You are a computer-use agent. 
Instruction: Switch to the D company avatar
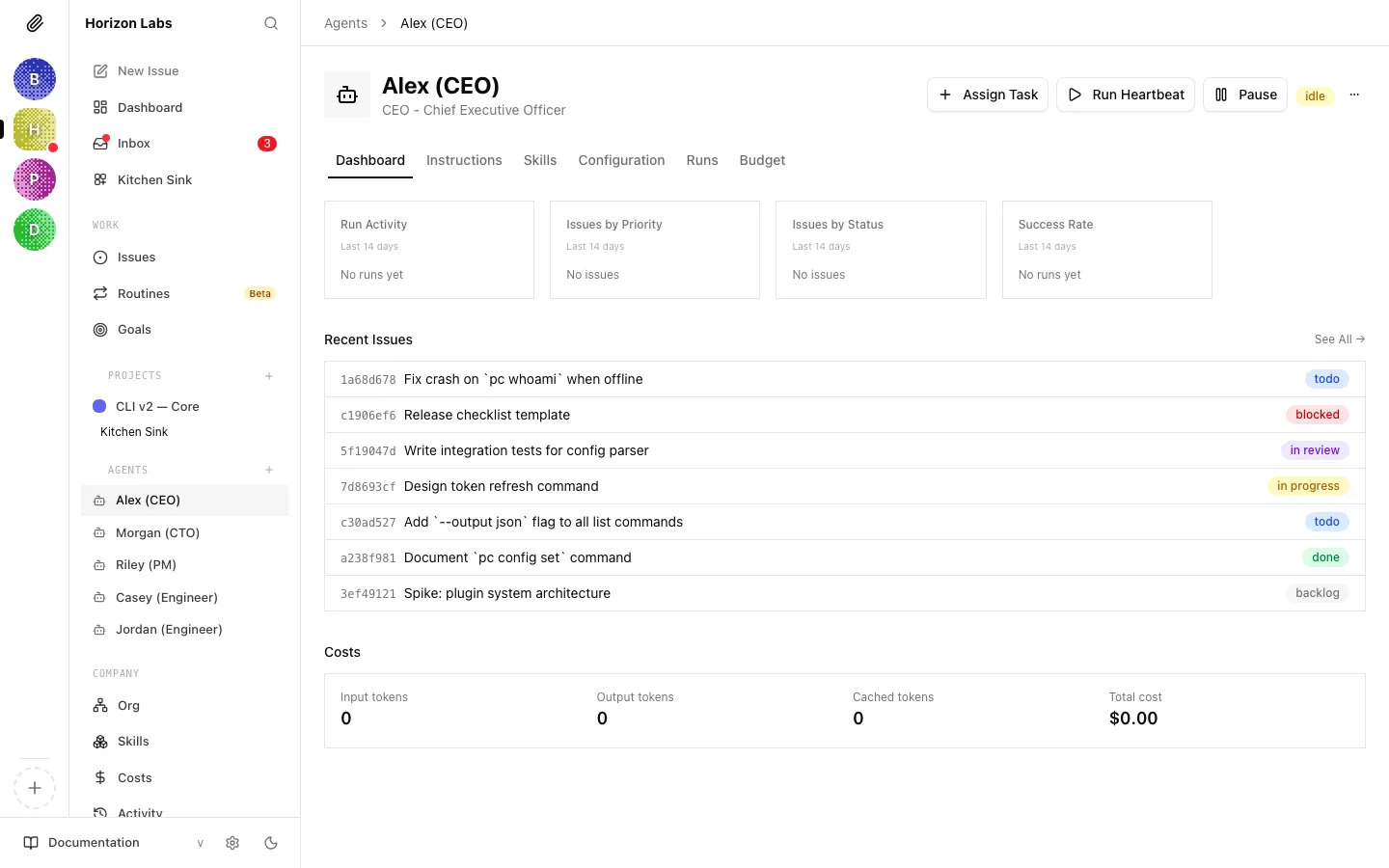coord(35,230)
